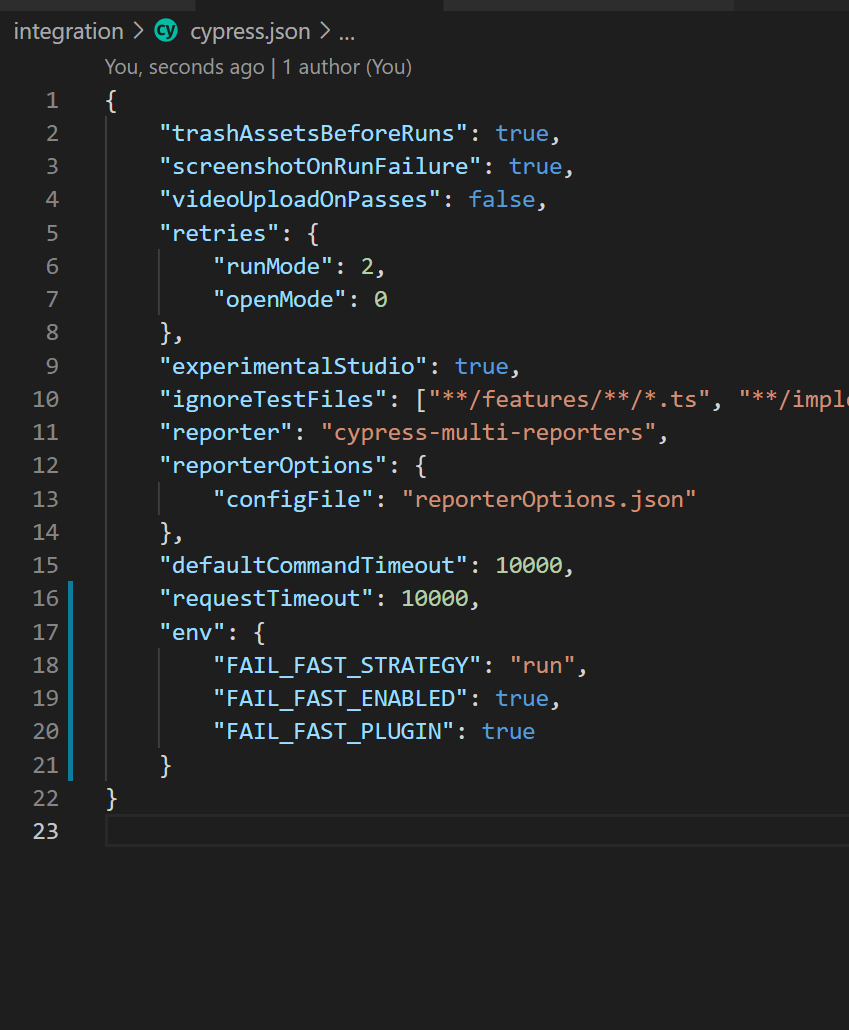Click the "reporterOptions.json" value
Screen dimensions: 849x1030
point(549,499)
